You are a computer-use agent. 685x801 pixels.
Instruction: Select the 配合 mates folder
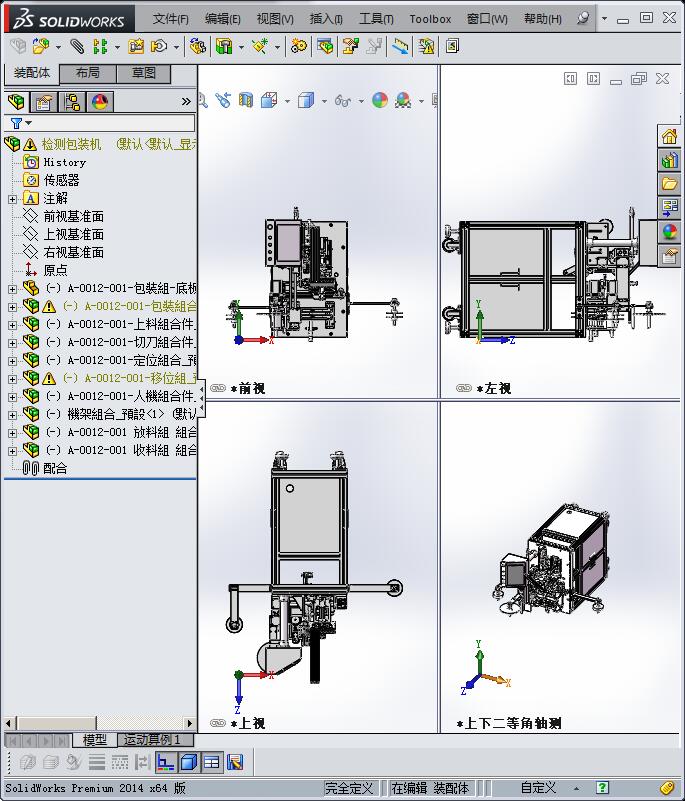pyautogui.click(x=55, y=468)
